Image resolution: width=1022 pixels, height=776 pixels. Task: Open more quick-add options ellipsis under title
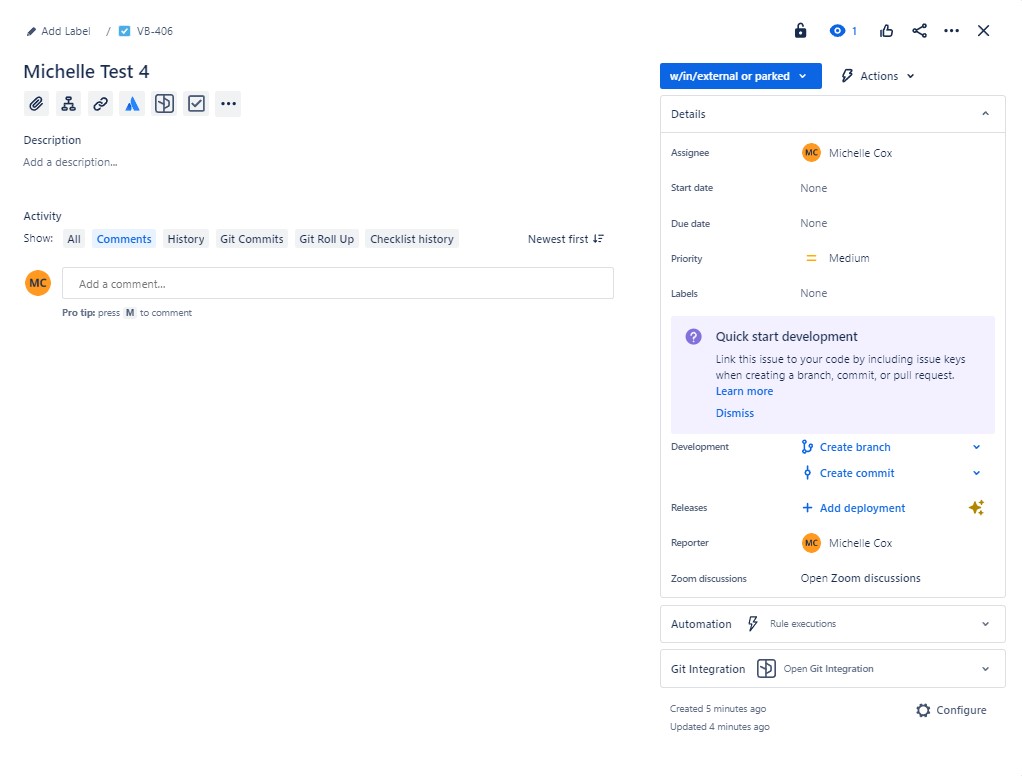228,104
